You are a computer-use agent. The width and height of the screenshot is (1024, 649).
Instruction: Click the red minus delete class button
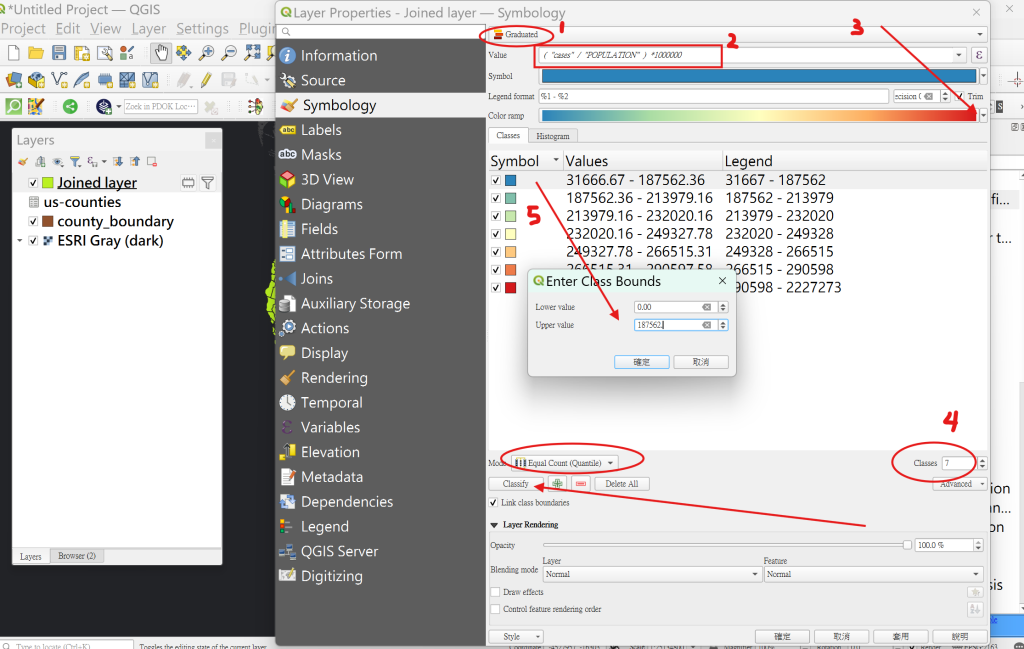coord(581,484)
